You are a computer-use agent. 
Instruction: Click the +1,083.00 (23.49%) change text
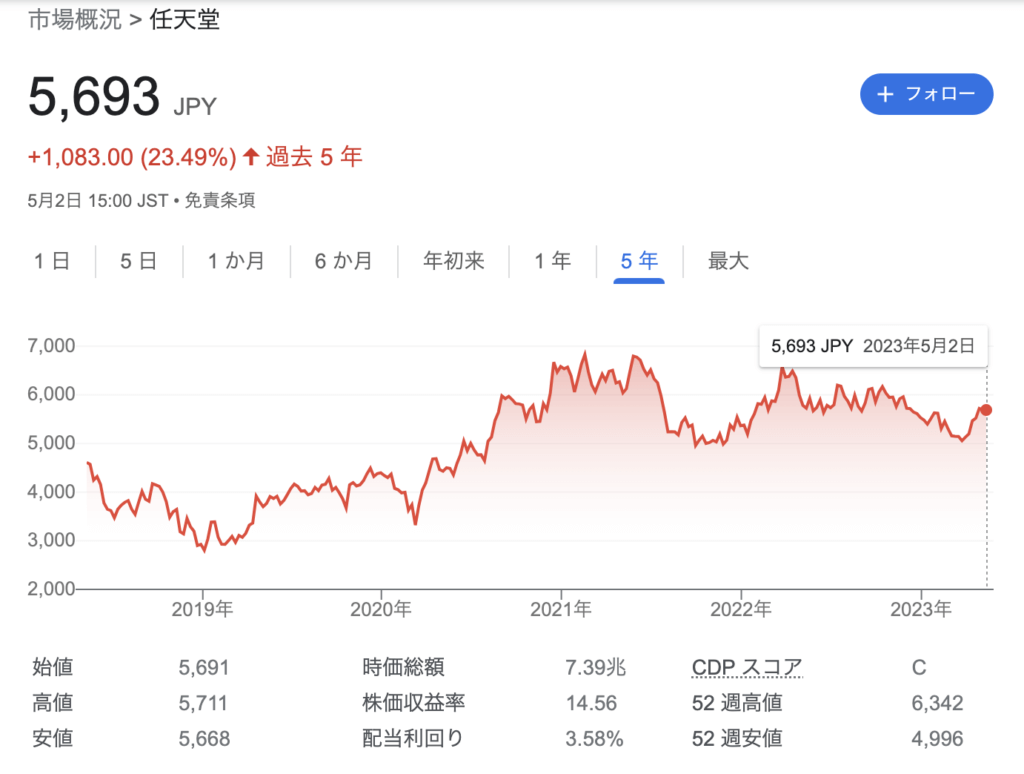132,157
